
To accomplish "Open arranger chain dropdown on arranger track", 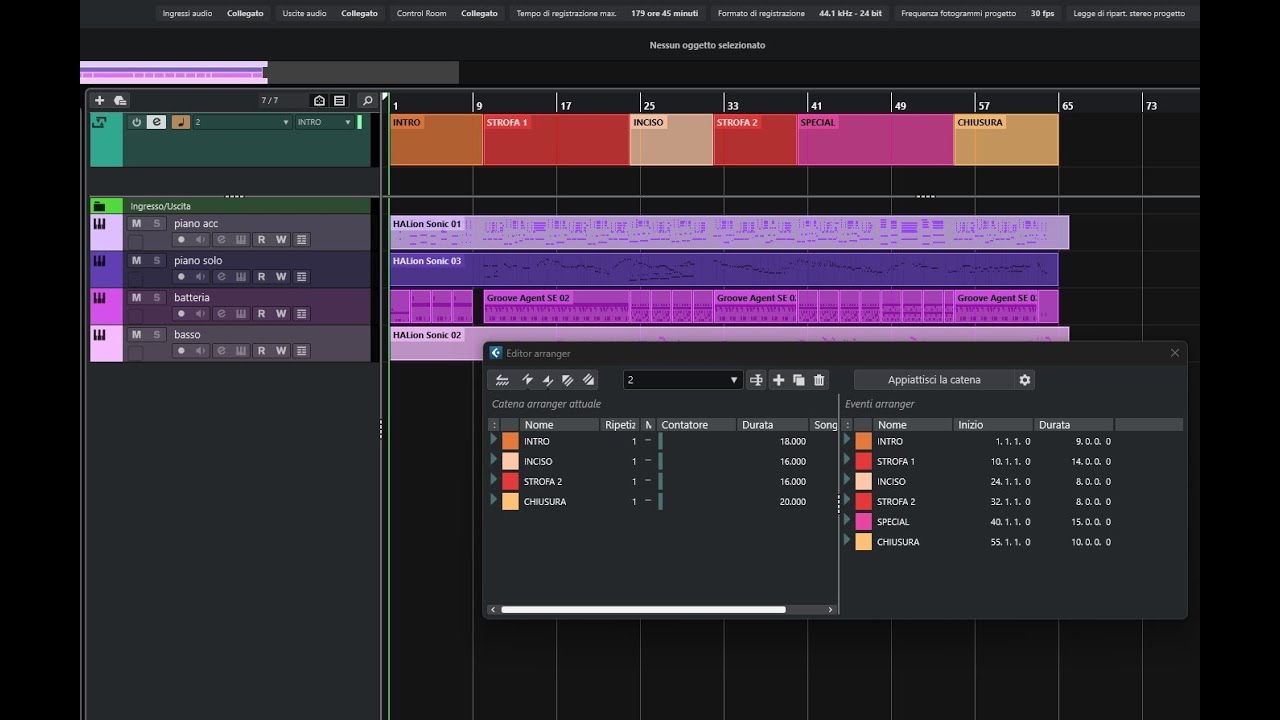I will [242, 122].
